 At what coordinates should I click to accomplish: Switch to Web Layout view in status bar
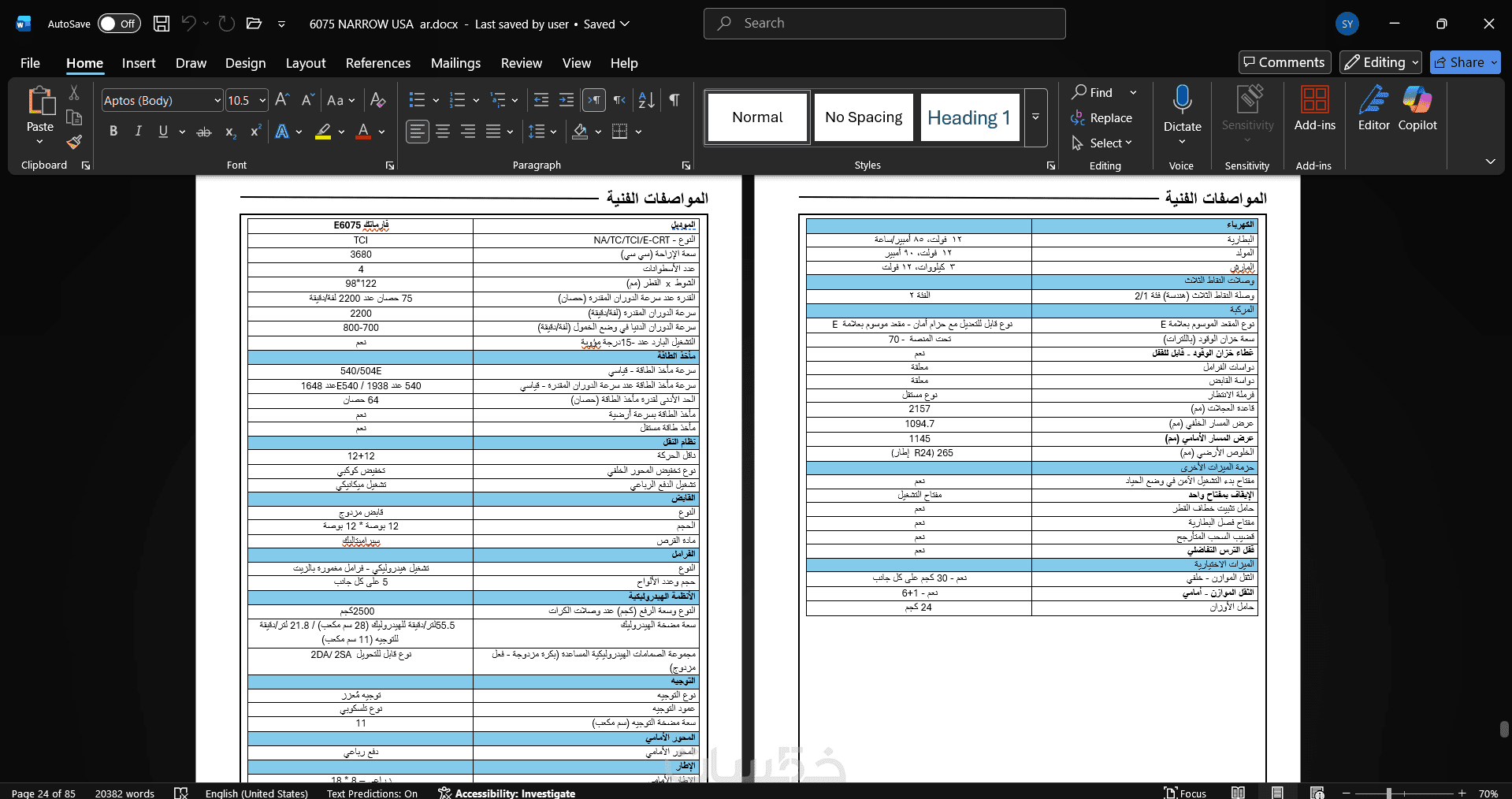[x=1317, y=793]
